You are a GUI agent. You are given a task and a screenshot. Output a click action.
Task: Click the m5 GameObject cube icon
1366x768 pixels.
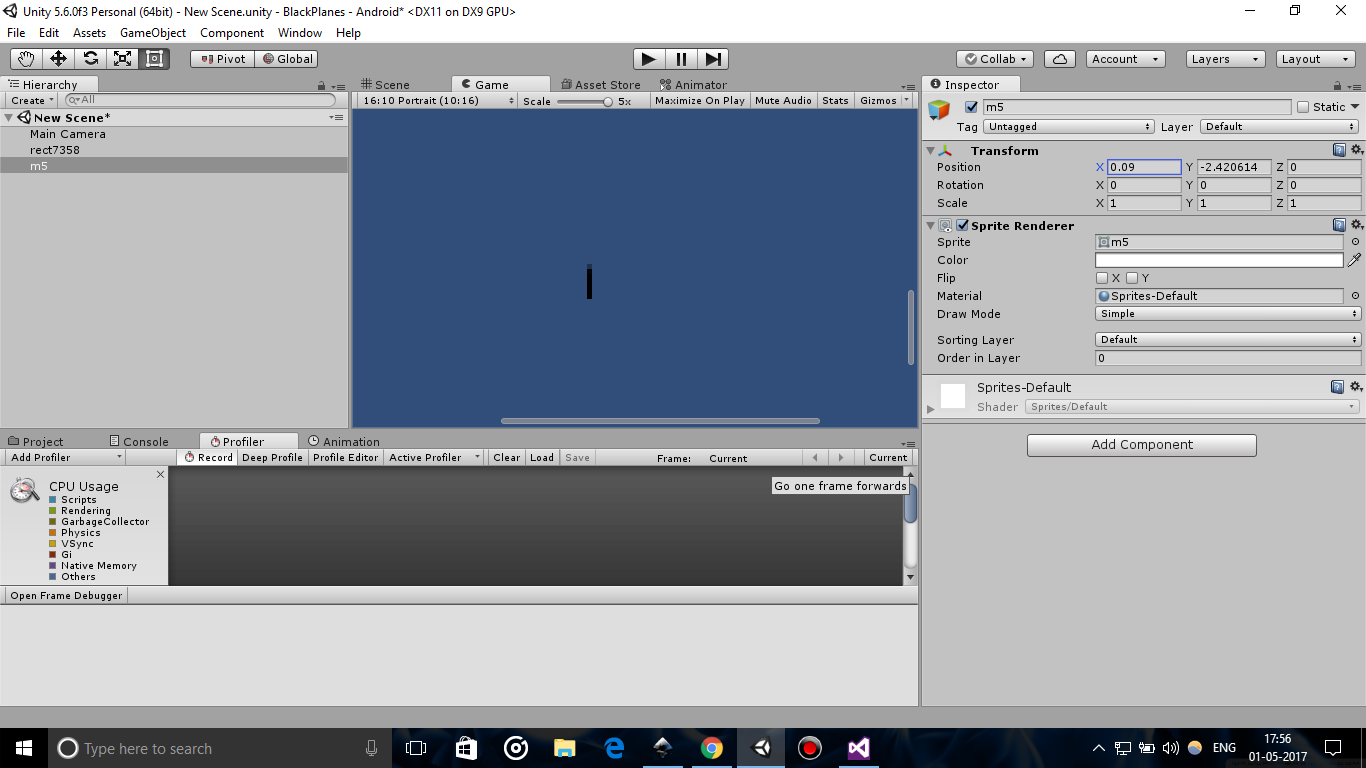click(x=939, y=110)
